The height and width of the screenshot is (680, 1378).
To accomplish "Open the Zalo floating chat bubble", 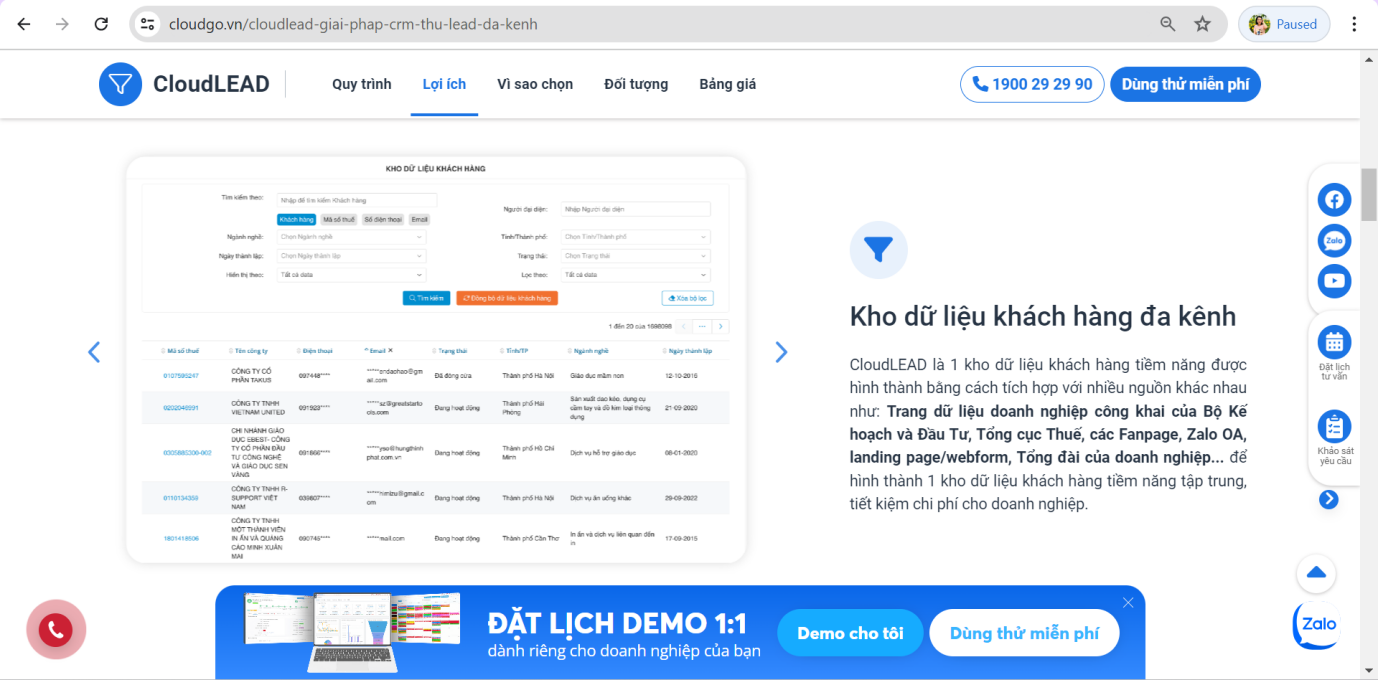I will pos(1315,625).
